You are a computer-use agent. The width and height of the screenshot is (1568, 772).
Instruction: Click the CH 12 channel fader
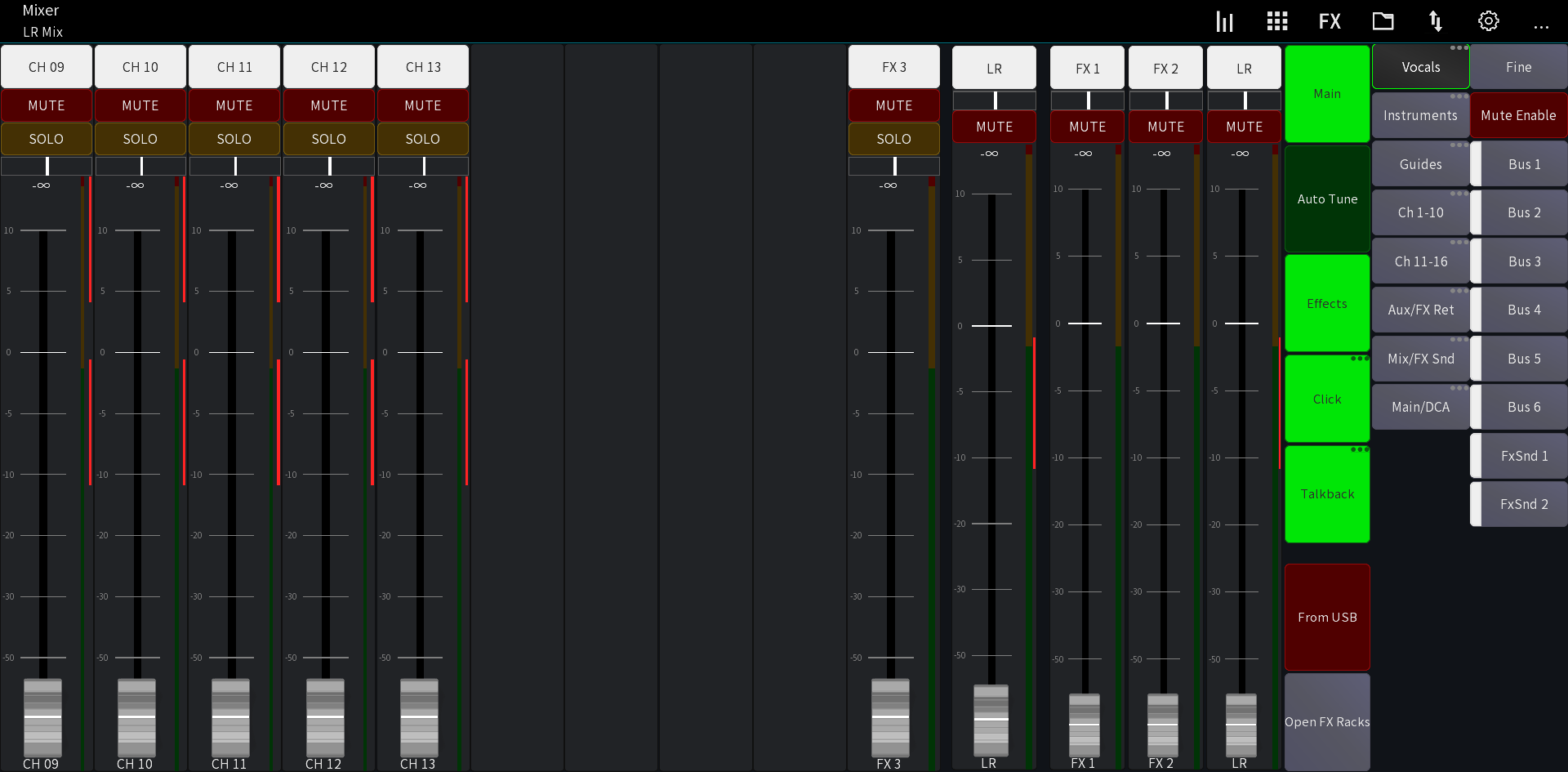click(325, 719)
